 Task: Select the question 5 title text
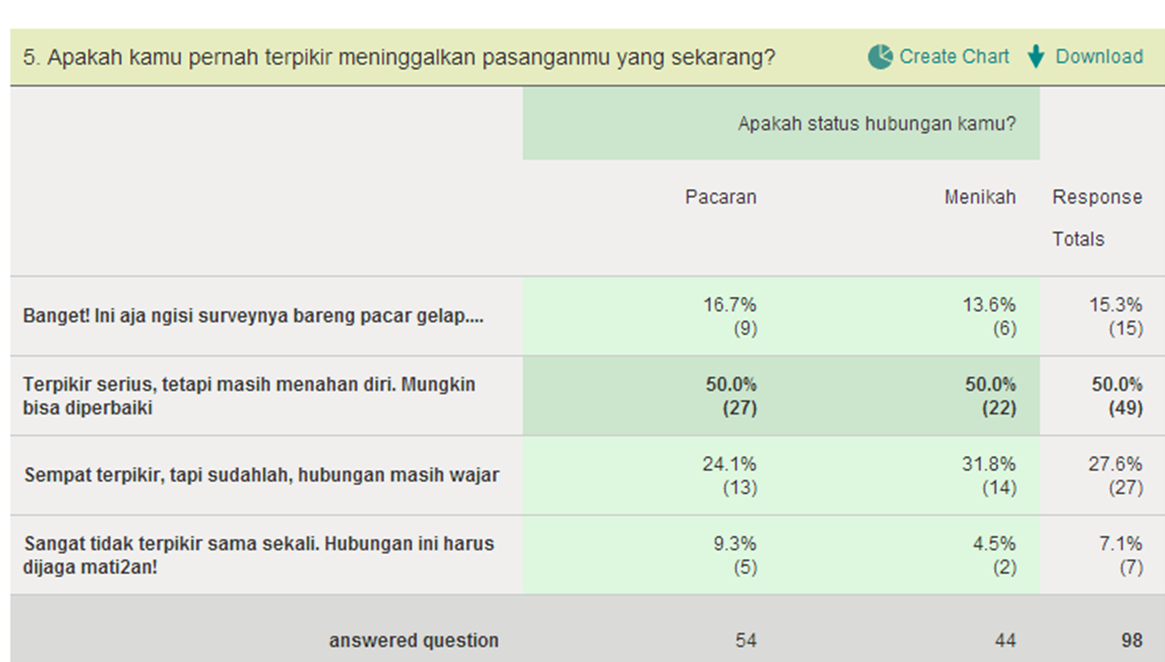pyautogui.click(x=399, y=57)
